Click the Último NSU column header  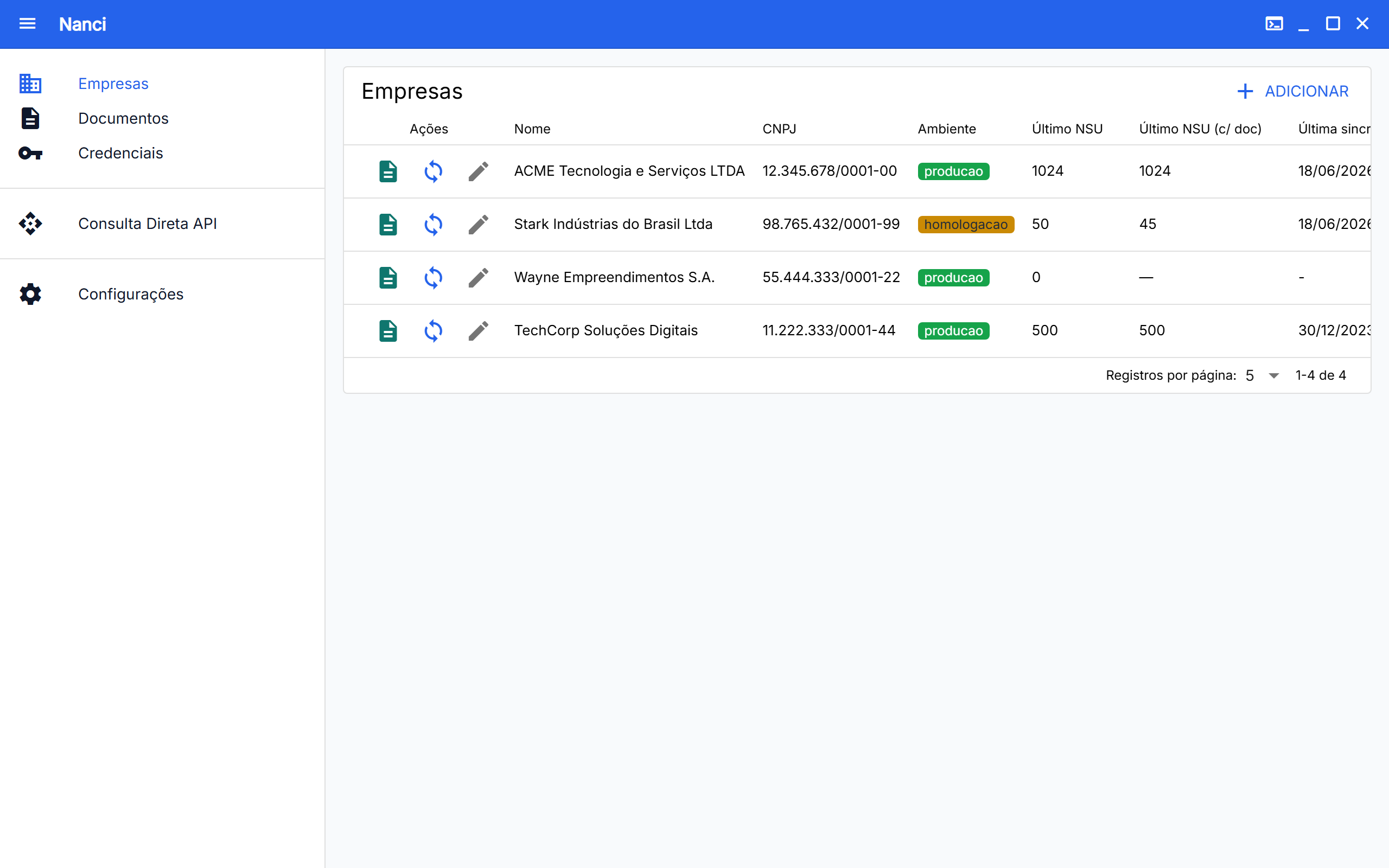tap(1067, 129)
